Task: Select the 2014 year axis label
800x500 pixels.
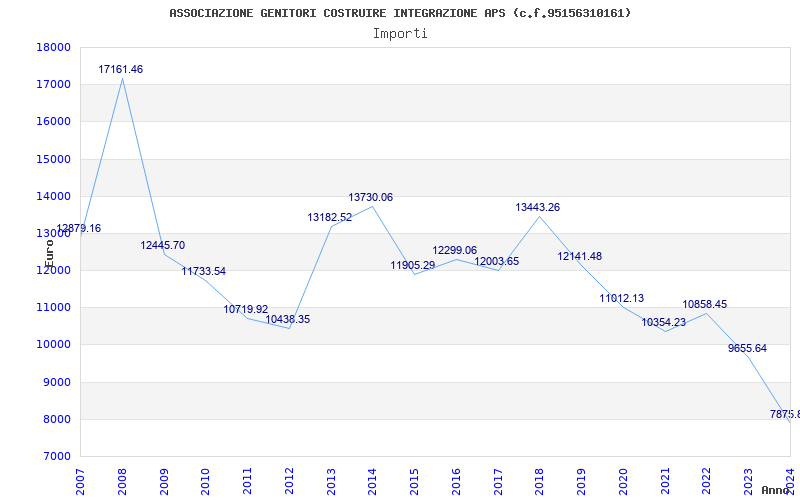Action: [372, 482]
